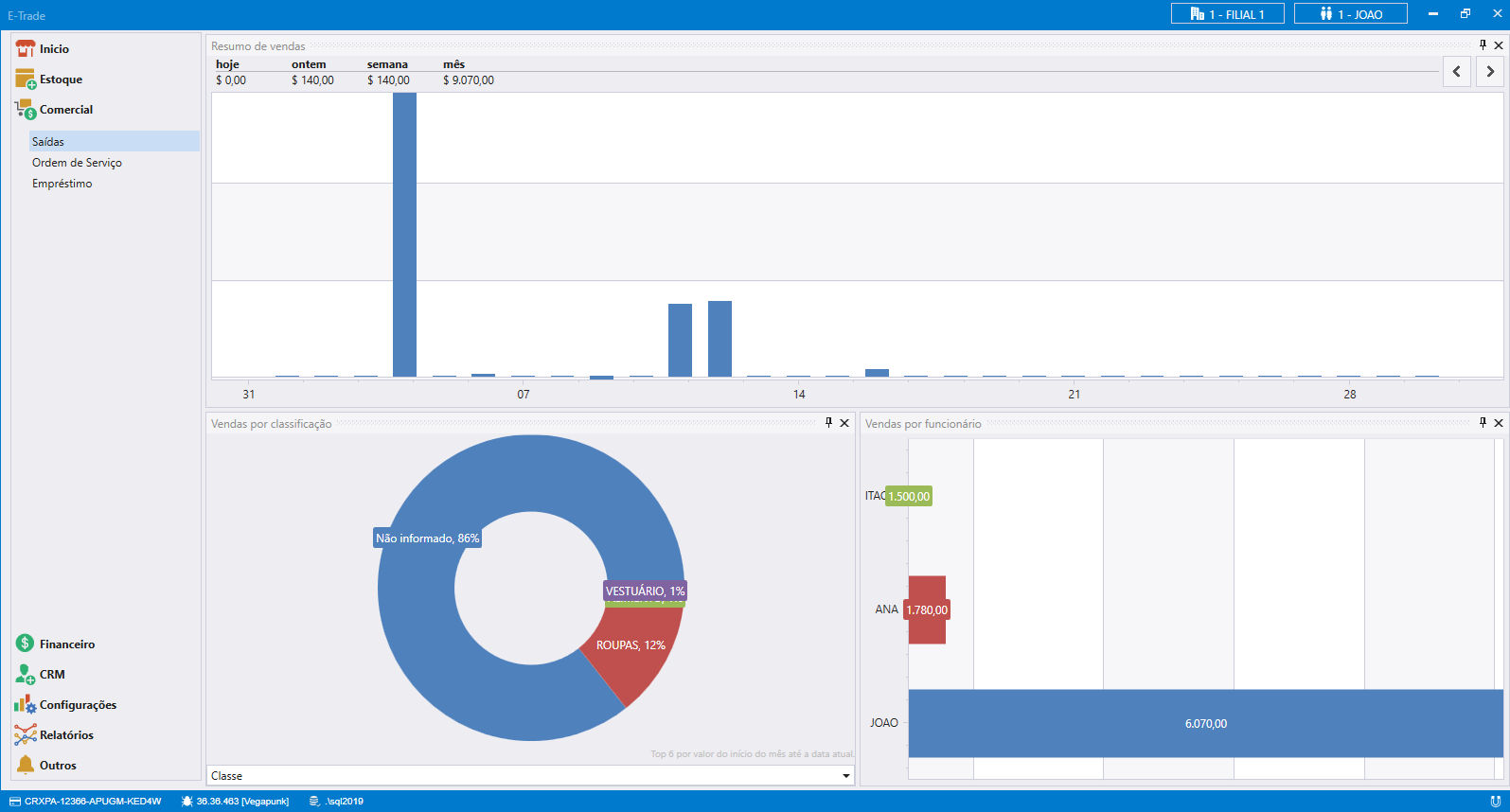Open the 1 - JOAO user selector
This screenshot has height=812, width=1510.
click(1350, 14)
